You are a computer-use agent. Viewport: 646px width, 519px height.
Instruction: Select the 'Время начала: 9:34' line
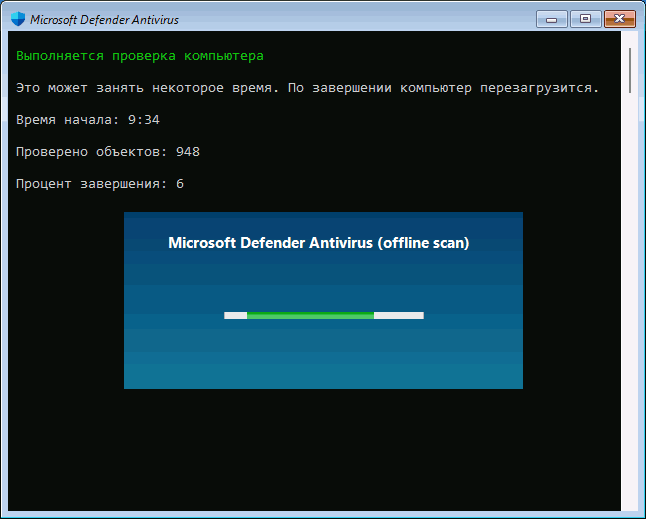click(88, 120)
